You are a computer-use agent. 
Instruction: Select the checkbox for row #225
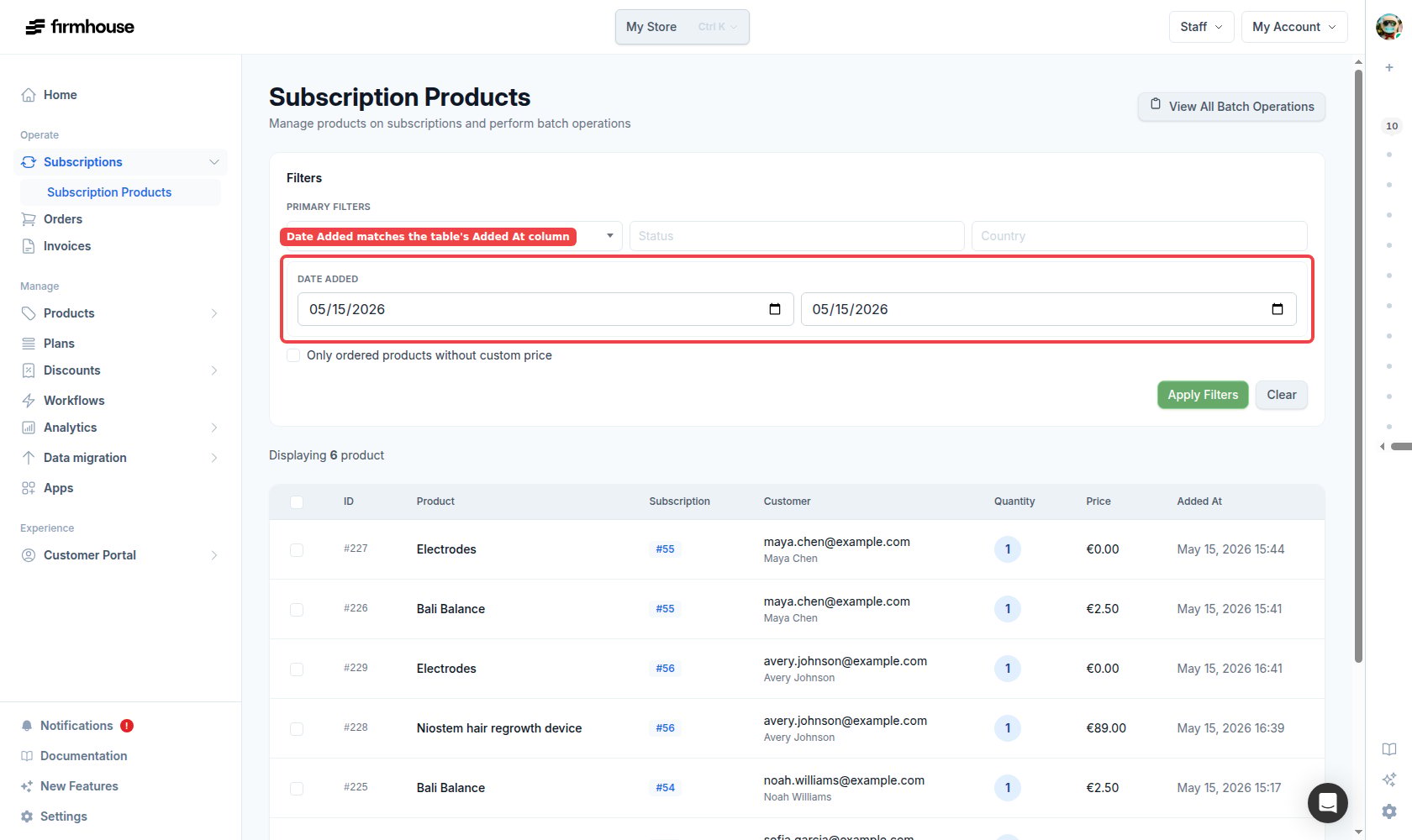297,788
